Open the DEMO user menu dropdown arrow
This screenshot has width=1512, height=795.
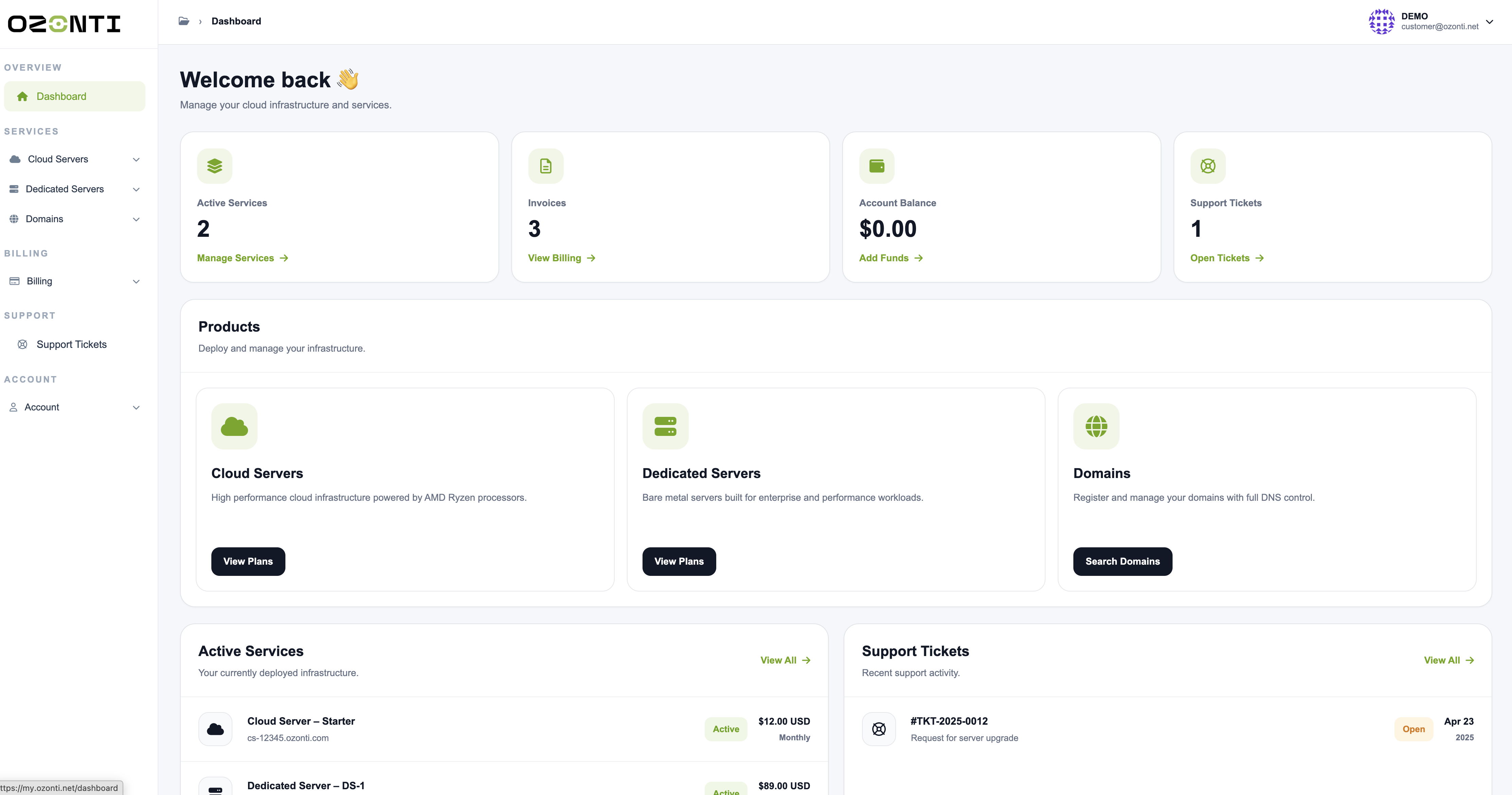[1490, 22]
